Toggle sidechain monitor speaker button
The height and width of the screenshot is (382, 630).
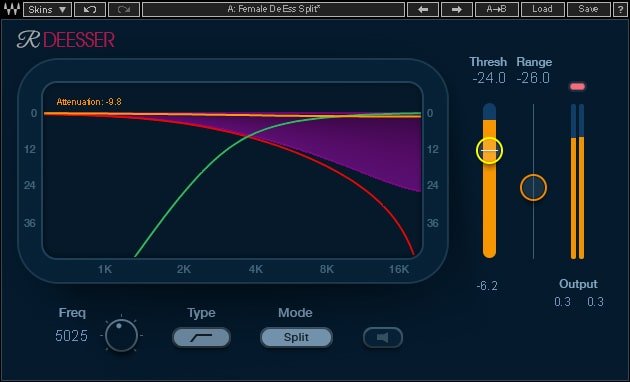[382, 337]
